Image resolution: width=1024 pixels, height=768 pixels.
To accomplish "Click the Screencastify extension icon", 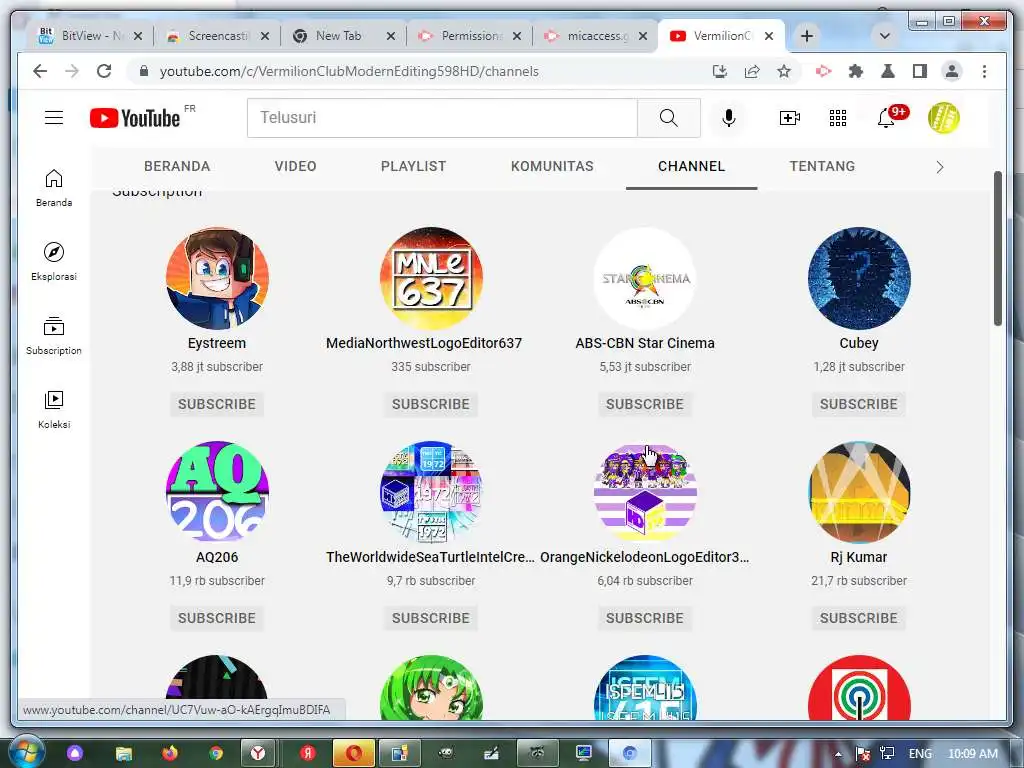I will point(824,71).
